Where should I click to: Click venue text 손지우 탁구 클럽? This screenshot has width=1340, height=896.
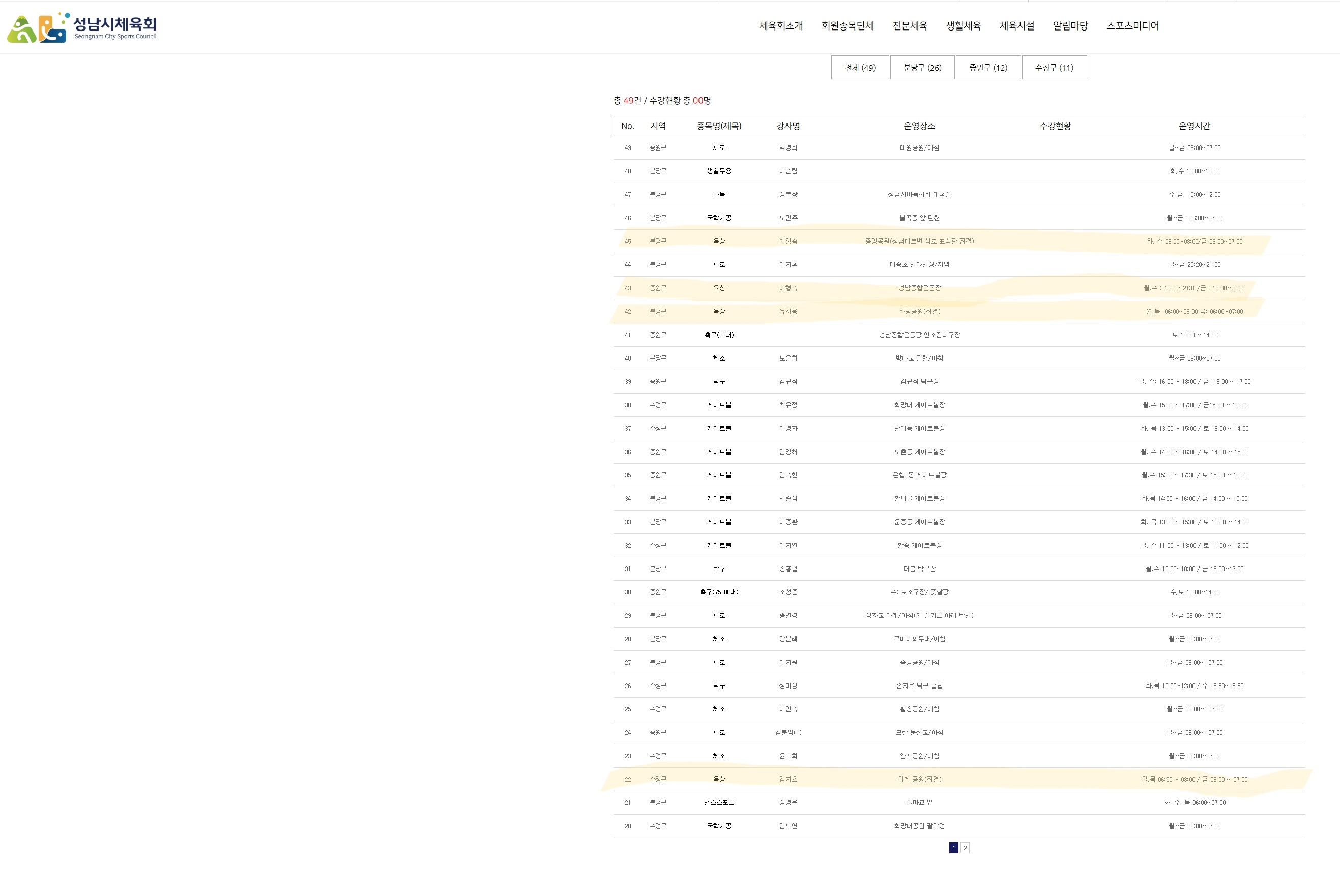tap(919, 686)
